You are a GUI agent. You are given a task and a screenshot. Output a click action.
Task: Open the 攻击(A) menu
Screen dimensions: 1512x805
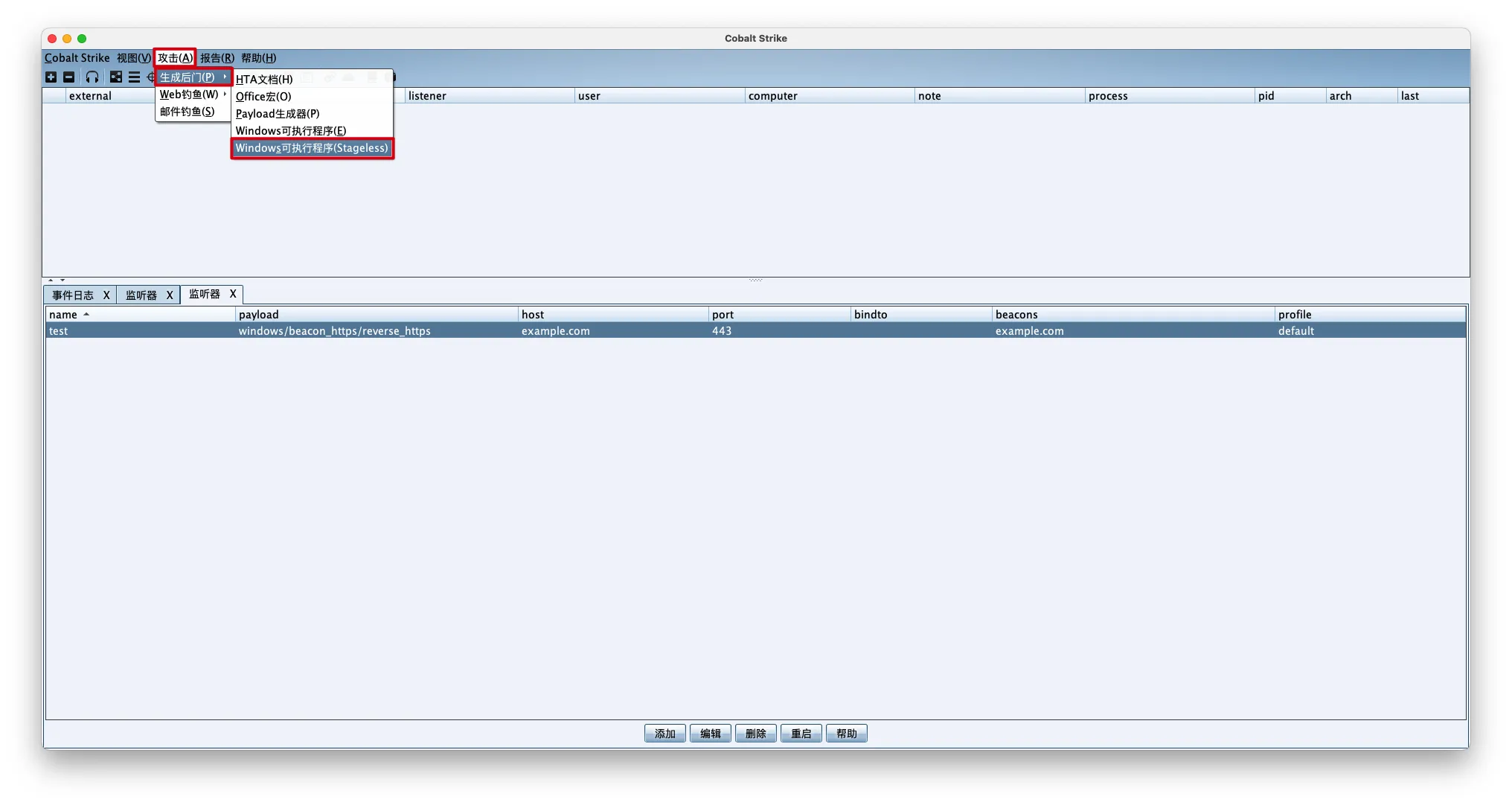tap(175, 58)
